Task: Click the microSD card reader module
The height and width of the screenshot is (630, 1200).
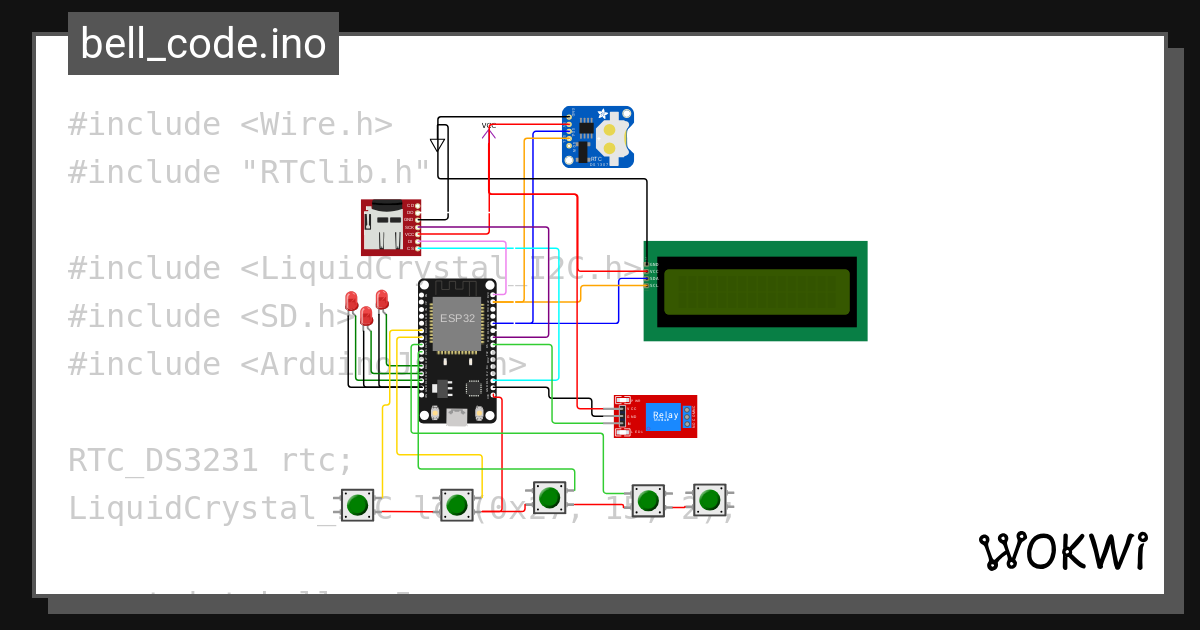Action: (390, 227)
